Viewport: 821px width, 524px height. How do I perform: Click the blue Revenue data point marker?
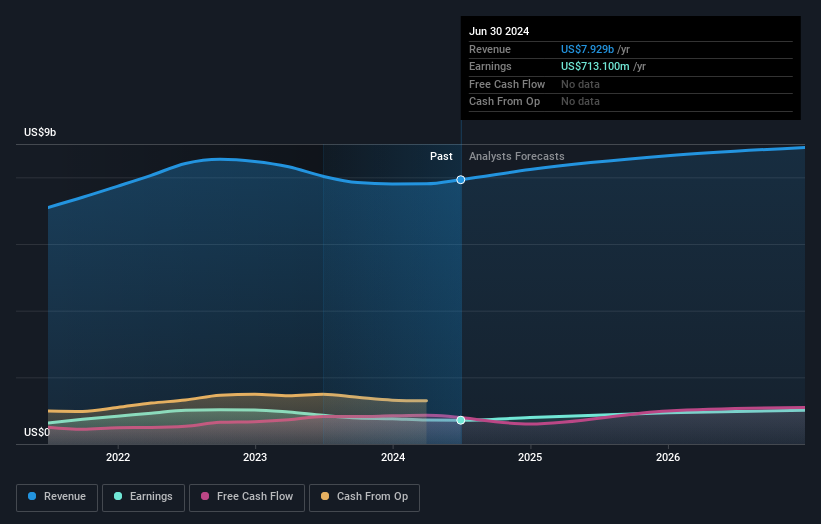pyautogui.click(x=461, y=180)
